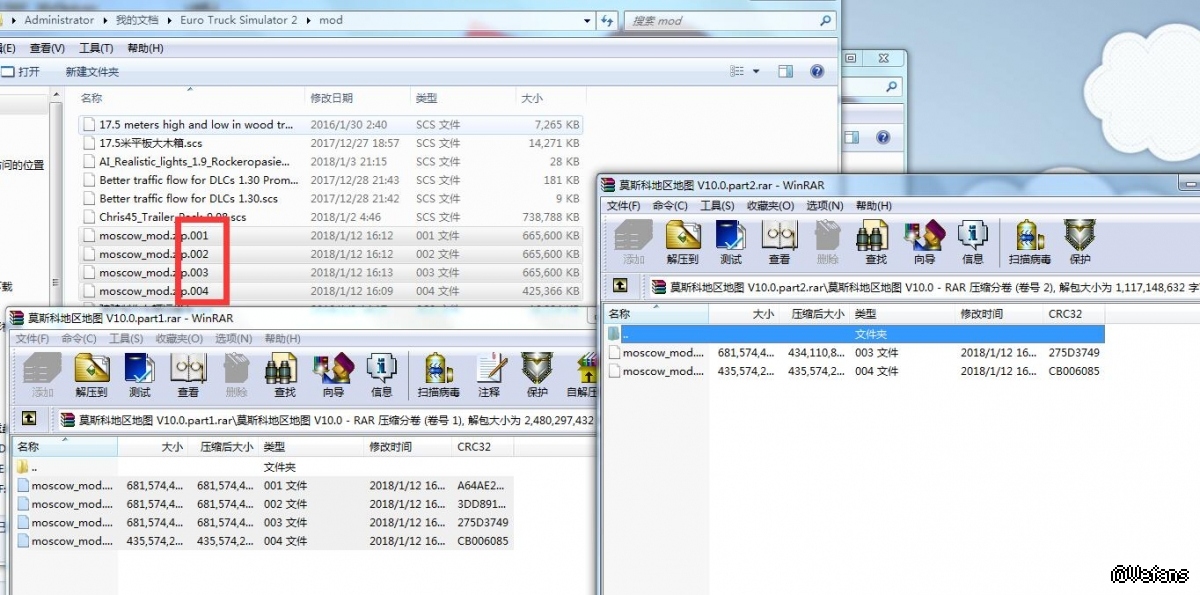
Task: Click 测试 (Test) icon in part2.rar WinRAR window
Action: pyautogui.click(x=731, y=243)
